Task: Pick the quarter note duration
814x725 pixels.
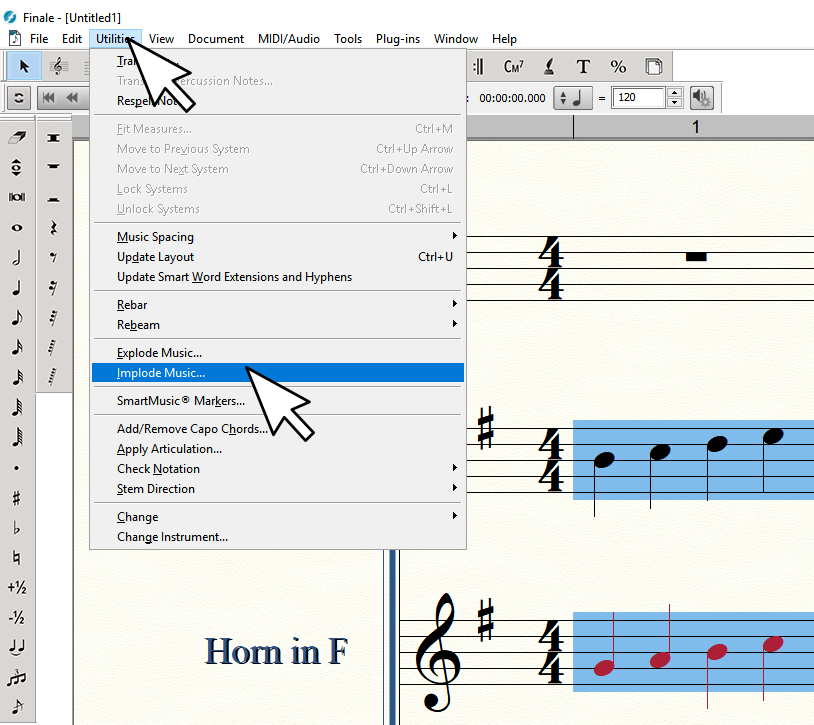Action: pyautogui.click(x=16, y=288)
